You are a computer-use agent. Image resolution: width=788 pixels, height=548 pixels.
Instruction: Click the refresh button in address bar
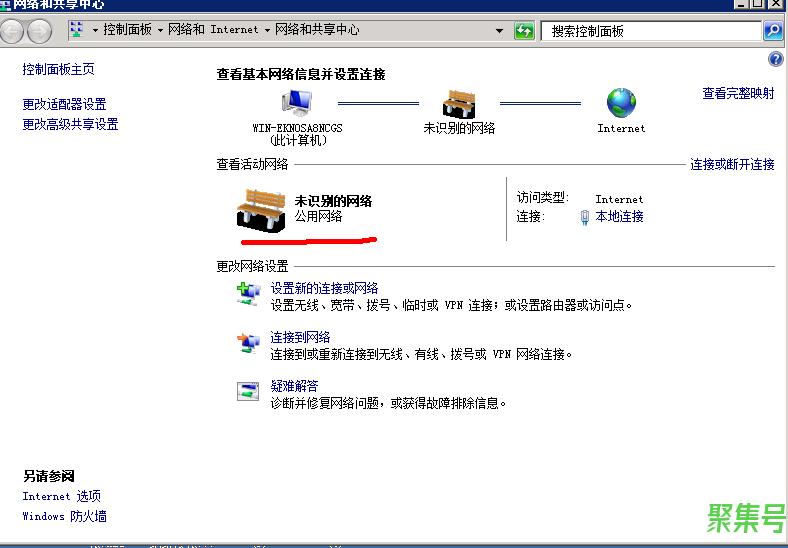(524, 31)
